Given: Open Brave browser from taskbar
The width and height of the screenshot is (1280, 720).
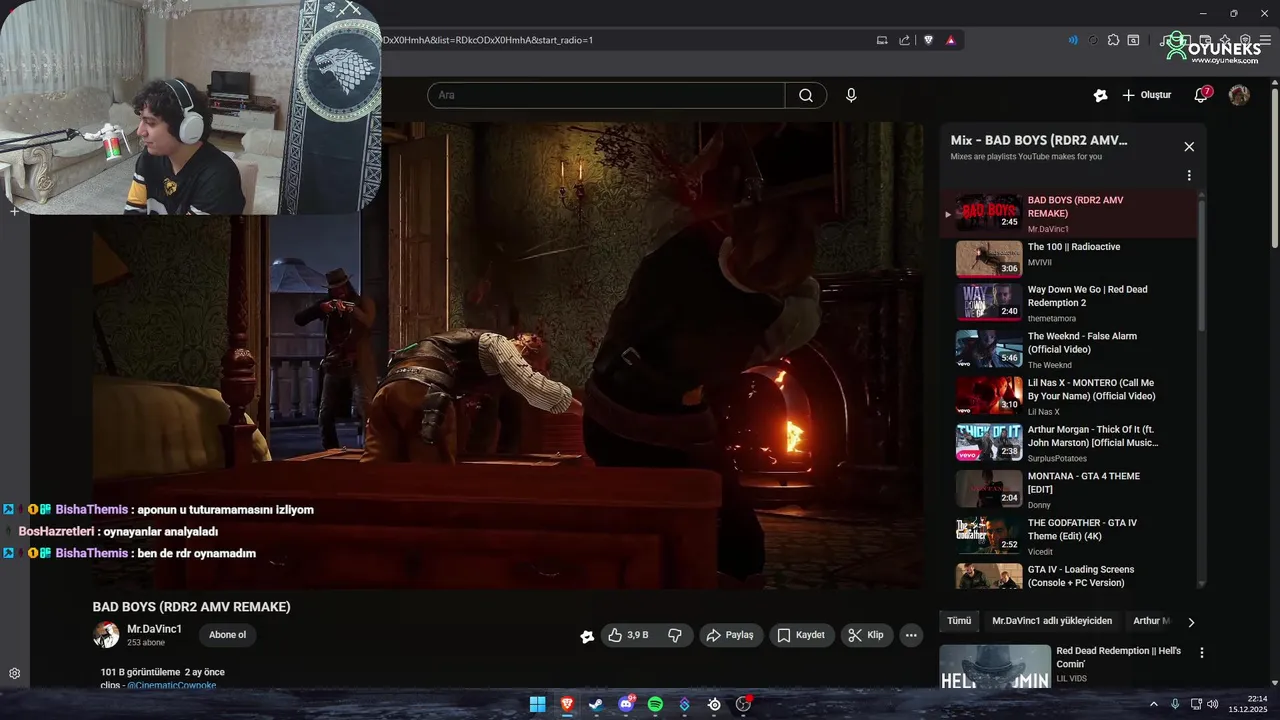Looking at the screenshot, I should (567, 704).
